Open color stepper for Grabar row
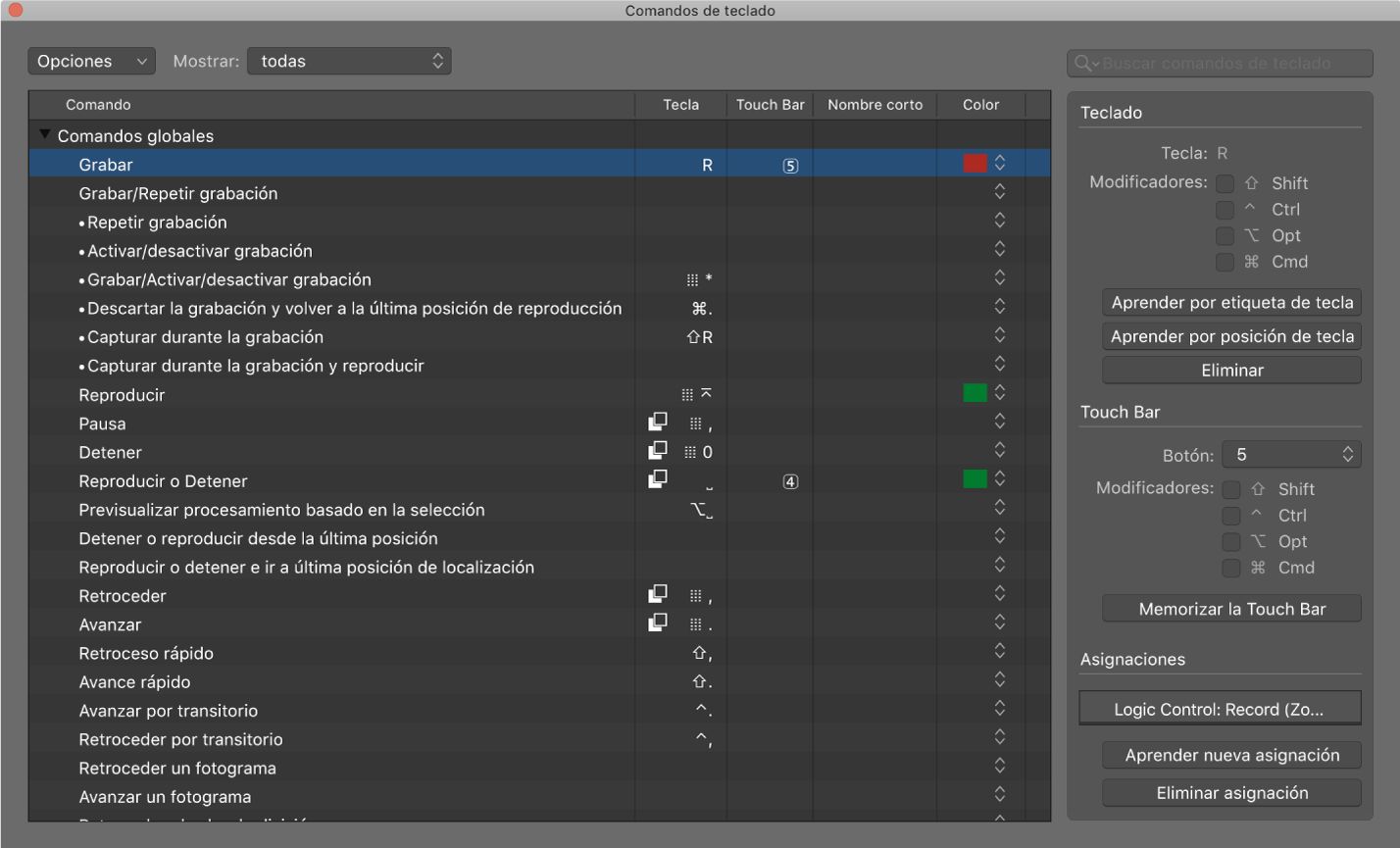This screenshot has height=848, width=1400. [x=1000, y=163]
